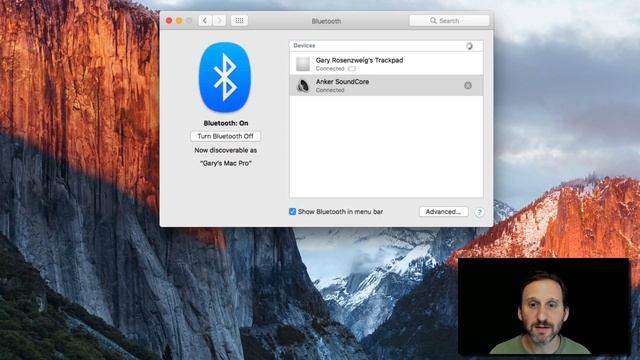Click the Anker SoundCore speaker icon

303,86
